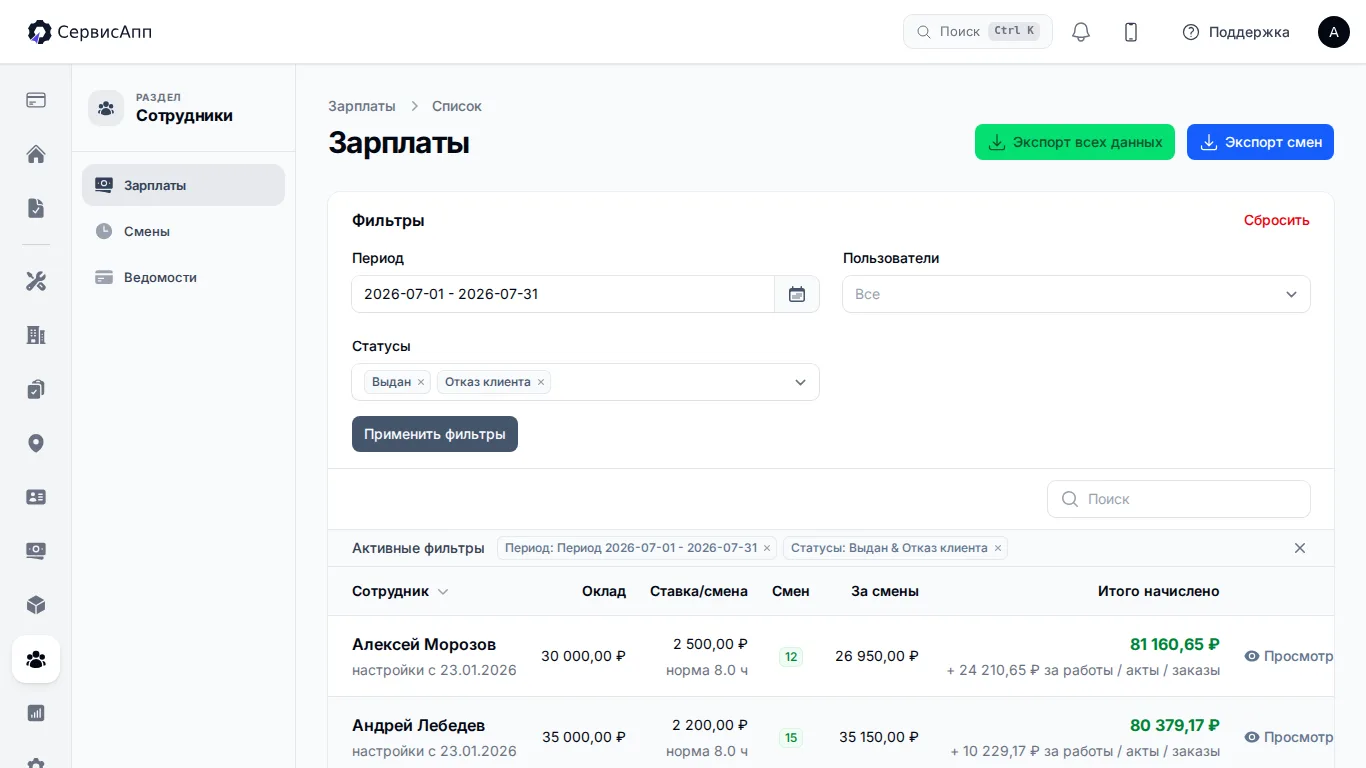1366x768 pixels.
Task: View Андрей Лебедев's salary details (Просмотр)
Action: coord(1289,737)
